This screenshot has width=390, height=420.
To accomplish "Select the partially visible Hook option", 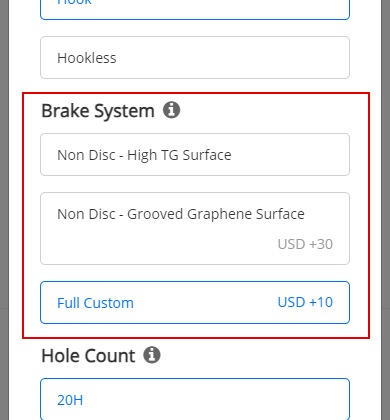I will (x=195, y=9).
